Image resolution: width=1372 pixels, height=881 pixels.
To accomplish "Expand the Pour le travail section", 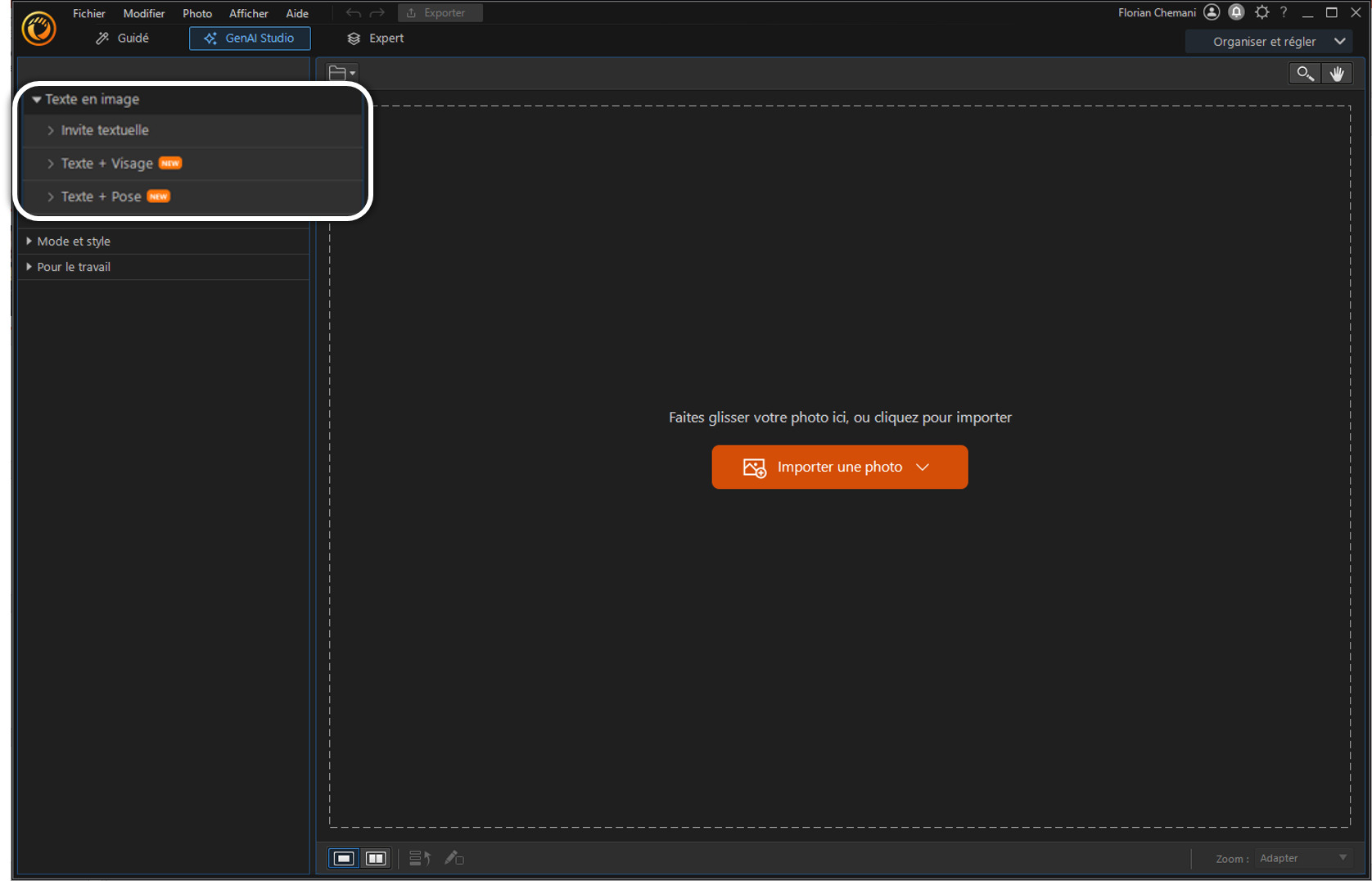I will point(164,267).
